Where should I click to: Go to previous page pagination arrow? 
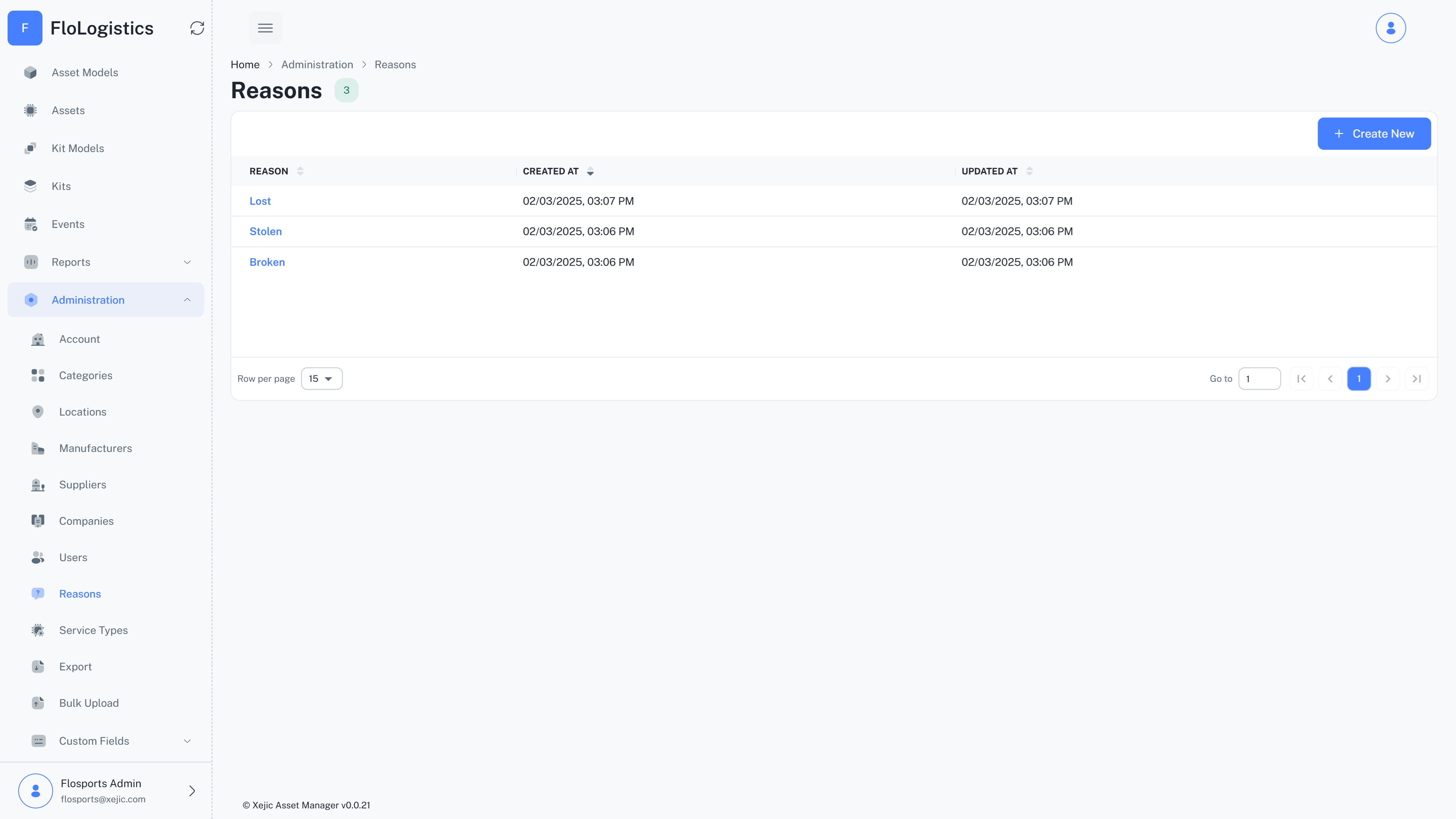pyautogui.click(x=1330, y=379)
